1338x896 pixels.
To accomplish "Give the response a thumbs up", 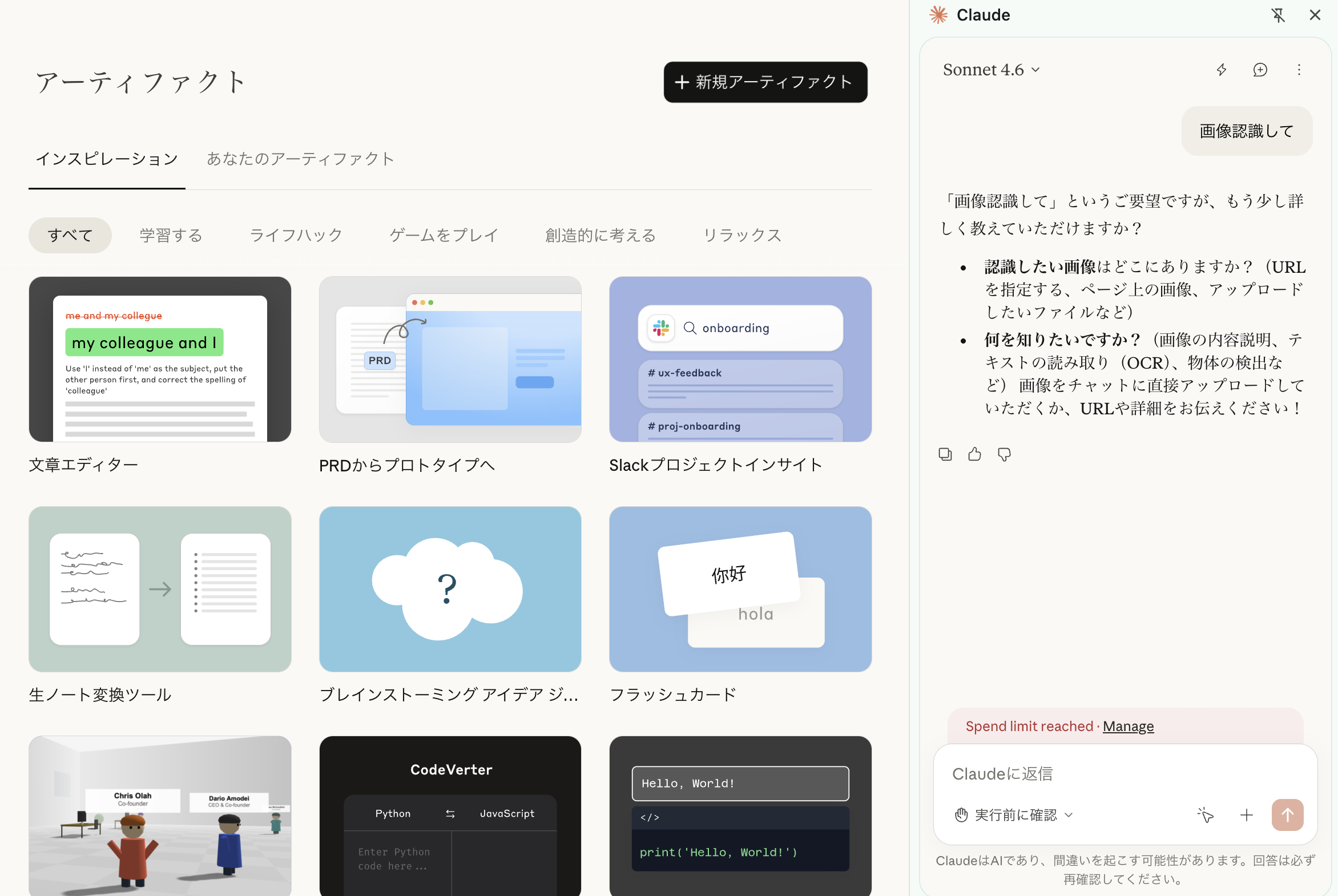I will 974,454.
